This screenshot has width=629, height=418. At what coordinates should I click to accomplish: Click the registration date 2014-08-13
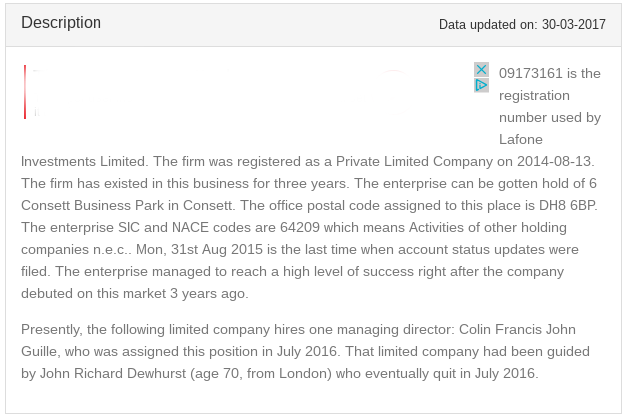tap(555, 161)
